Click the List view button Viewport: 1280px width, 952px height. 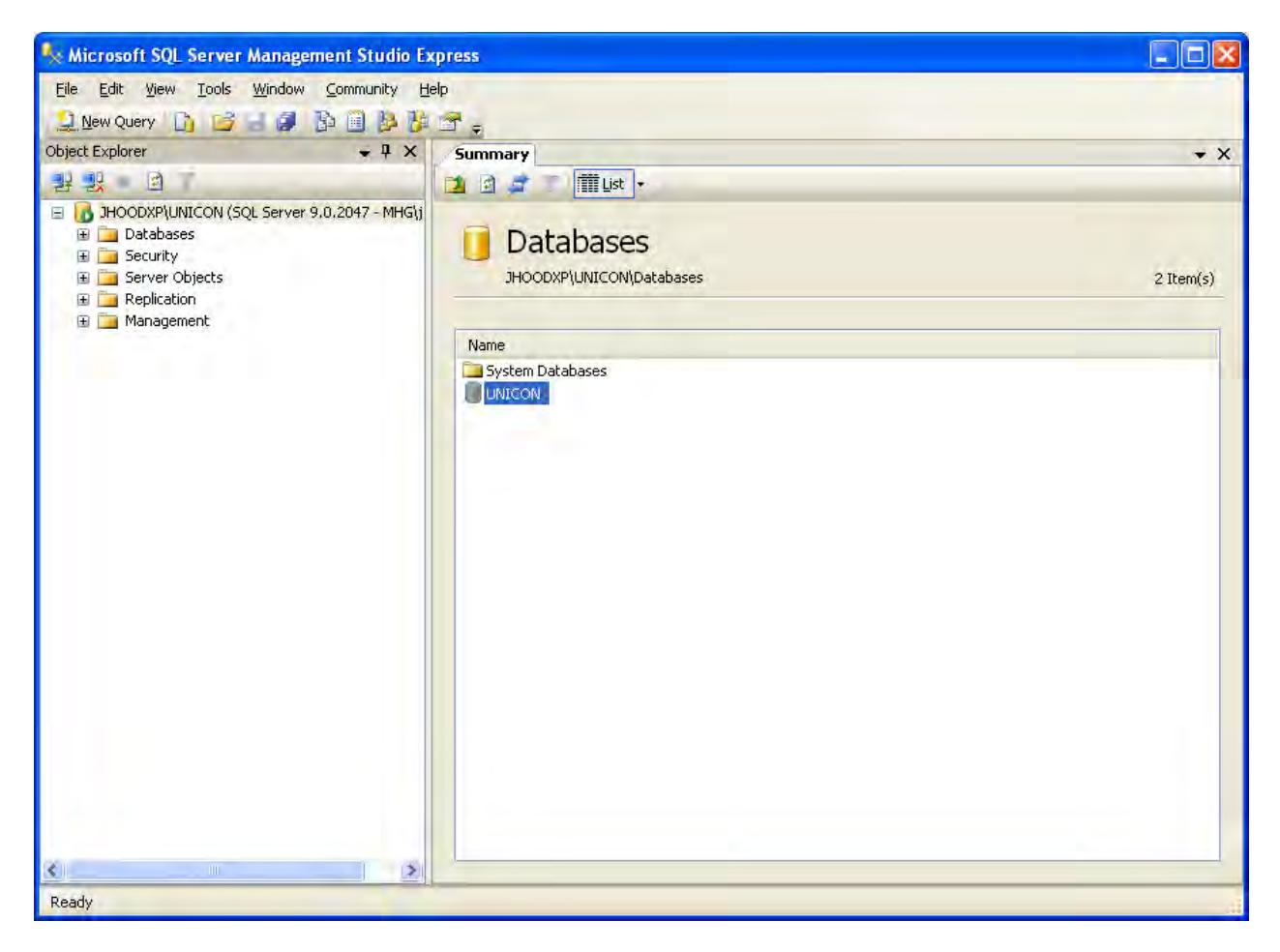coord(602,184)
